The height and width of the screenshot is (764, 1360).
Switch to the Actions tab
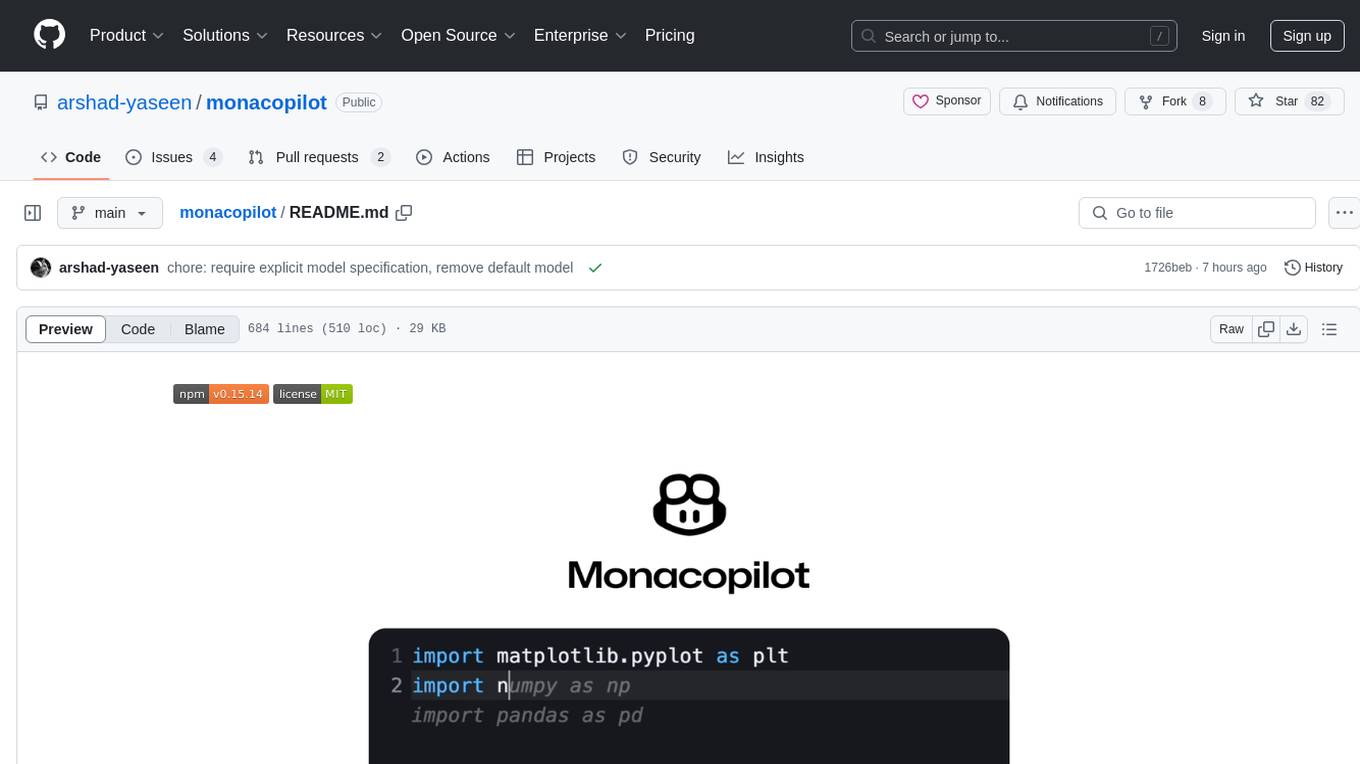pyautogui.click(x=453, y=157)
